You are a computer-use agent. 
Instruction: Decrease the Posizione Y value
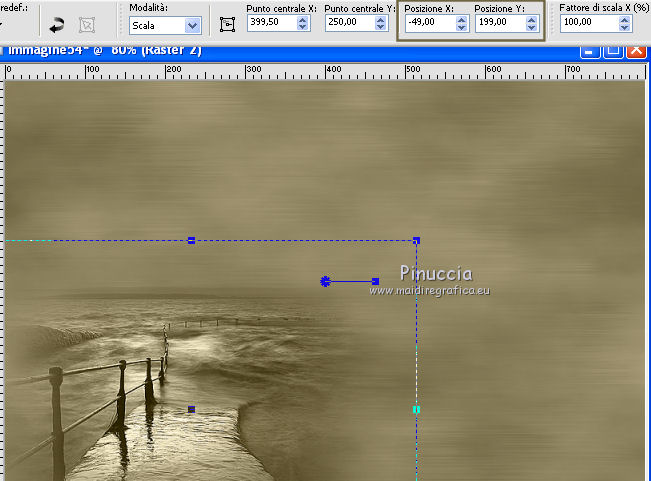click(x=531, y=27)
